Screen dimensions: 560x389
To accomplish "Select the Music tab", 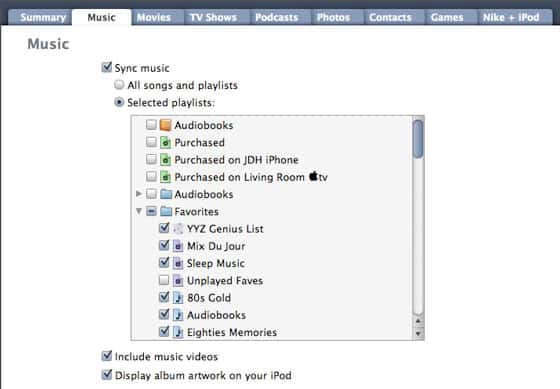I will click(102, 18).
